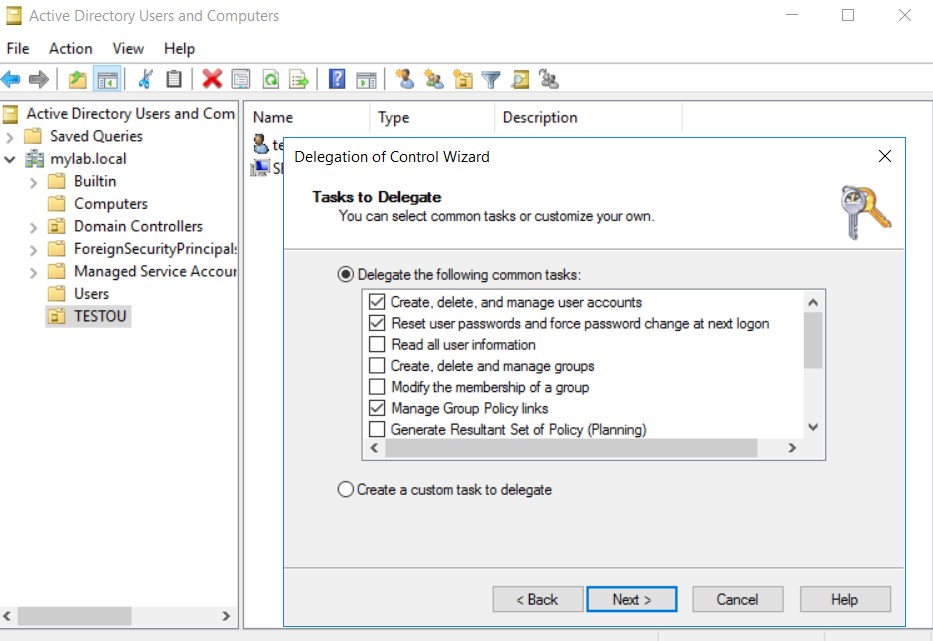Viewport: 933px width, 641px height.
Task: Click task list horizontal scrollbar right arrow
Action: pyautogui.click(x=792, y=448)
